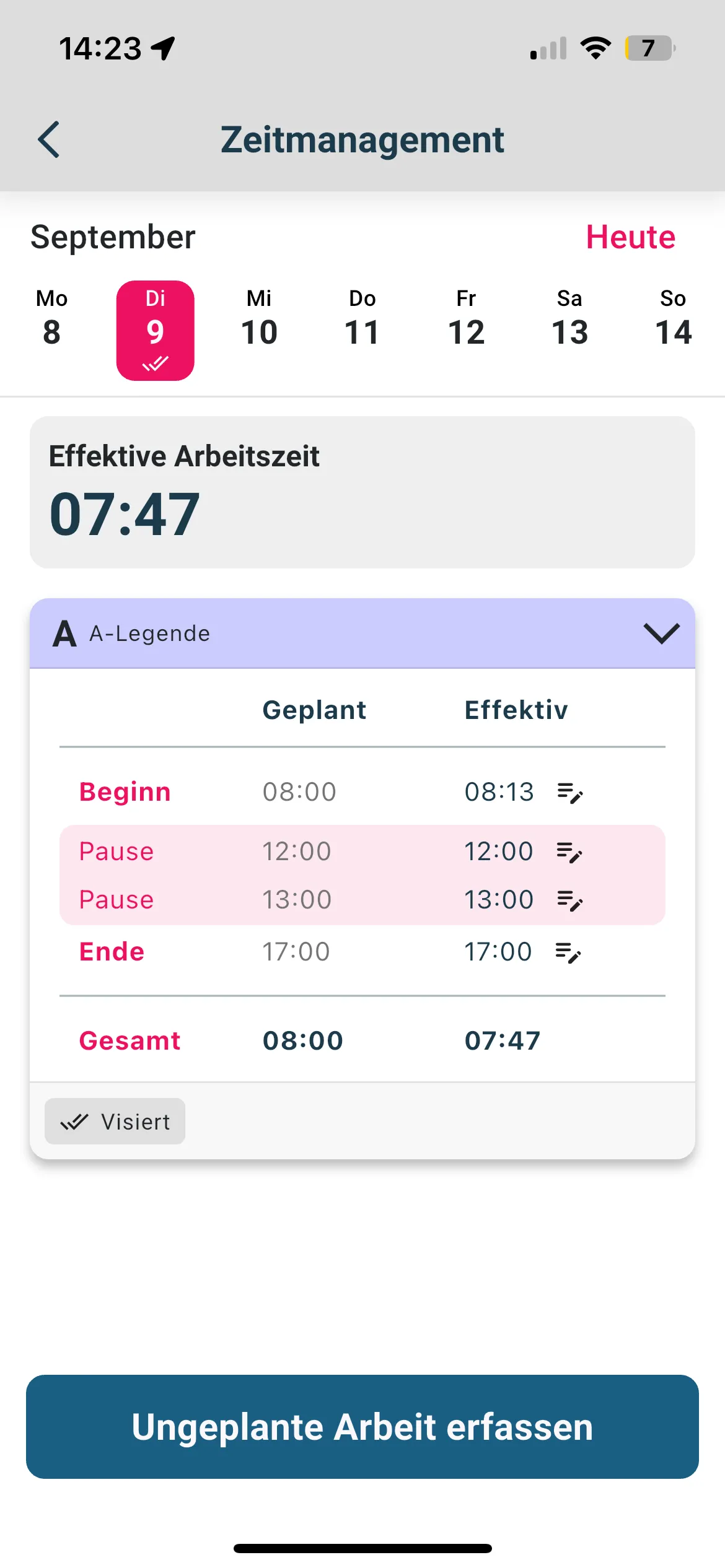Image resolution: width=725 pixels, height=1568 pixels.
Task: Select Sunday 14 in the week strip
Action: (674, 318)
